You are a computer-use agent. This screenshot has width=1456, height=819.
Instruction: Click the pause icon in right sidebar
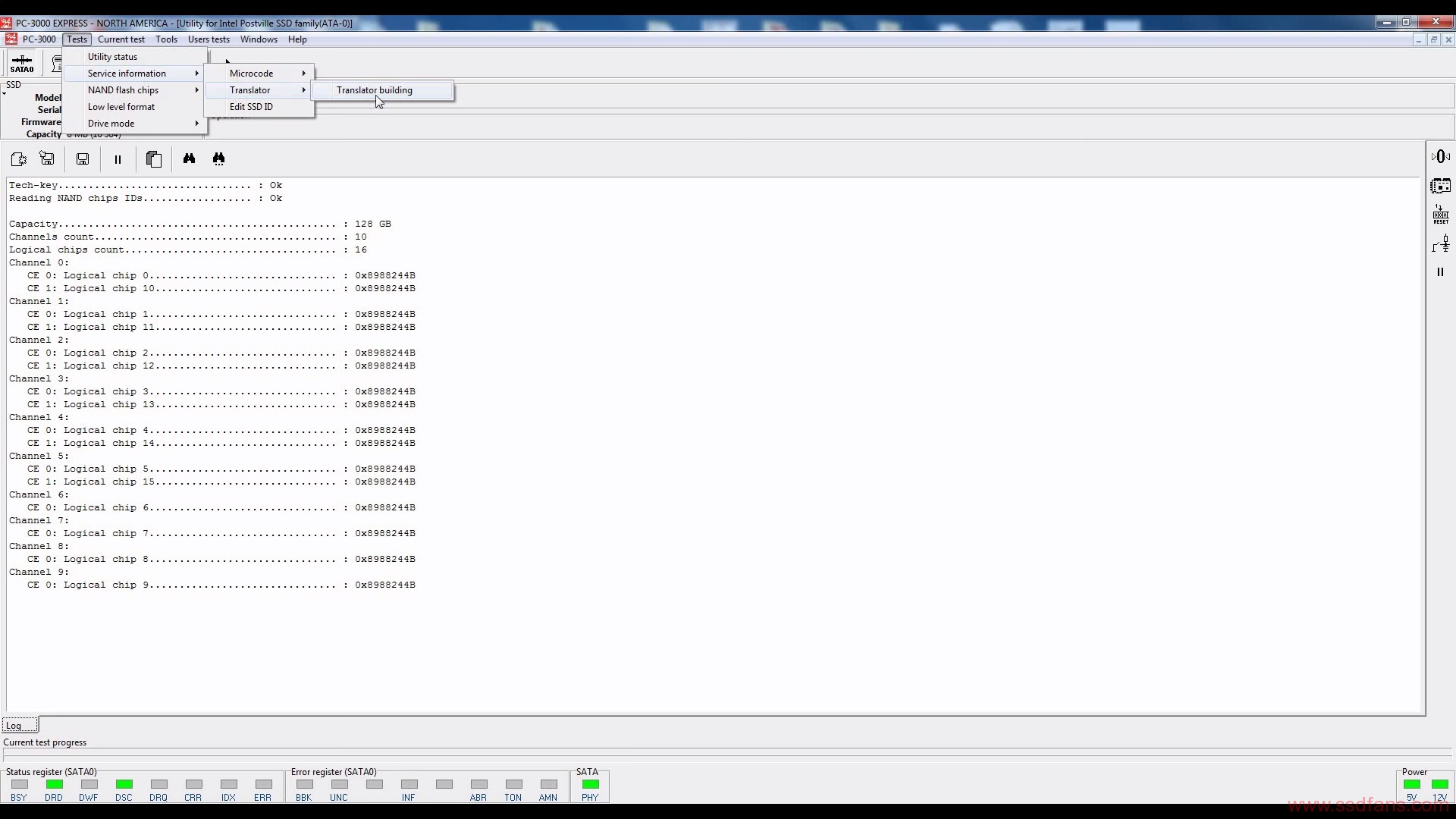[1440, 272]
